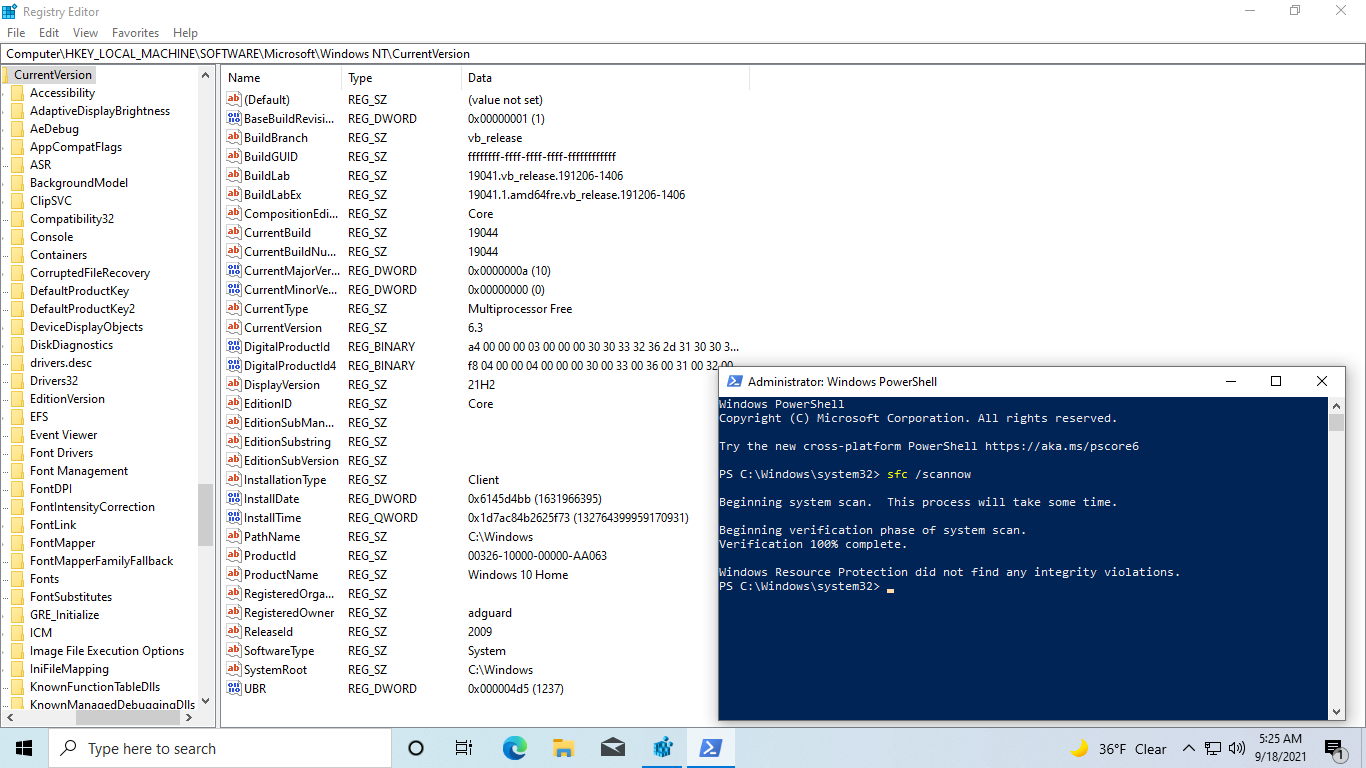The image size is (1366, 768).
Task: Open the File menu in Registry Editor
Action: point(16,33)
